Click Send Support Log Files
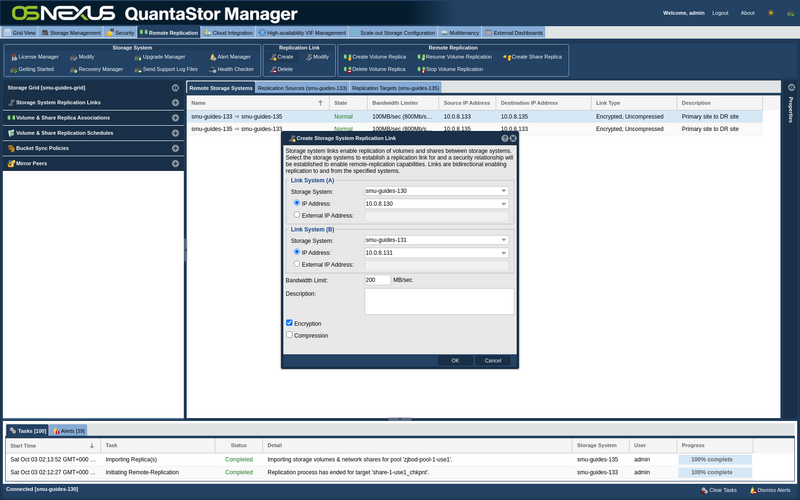Viewport: 800px width, 500px height. 166,69
